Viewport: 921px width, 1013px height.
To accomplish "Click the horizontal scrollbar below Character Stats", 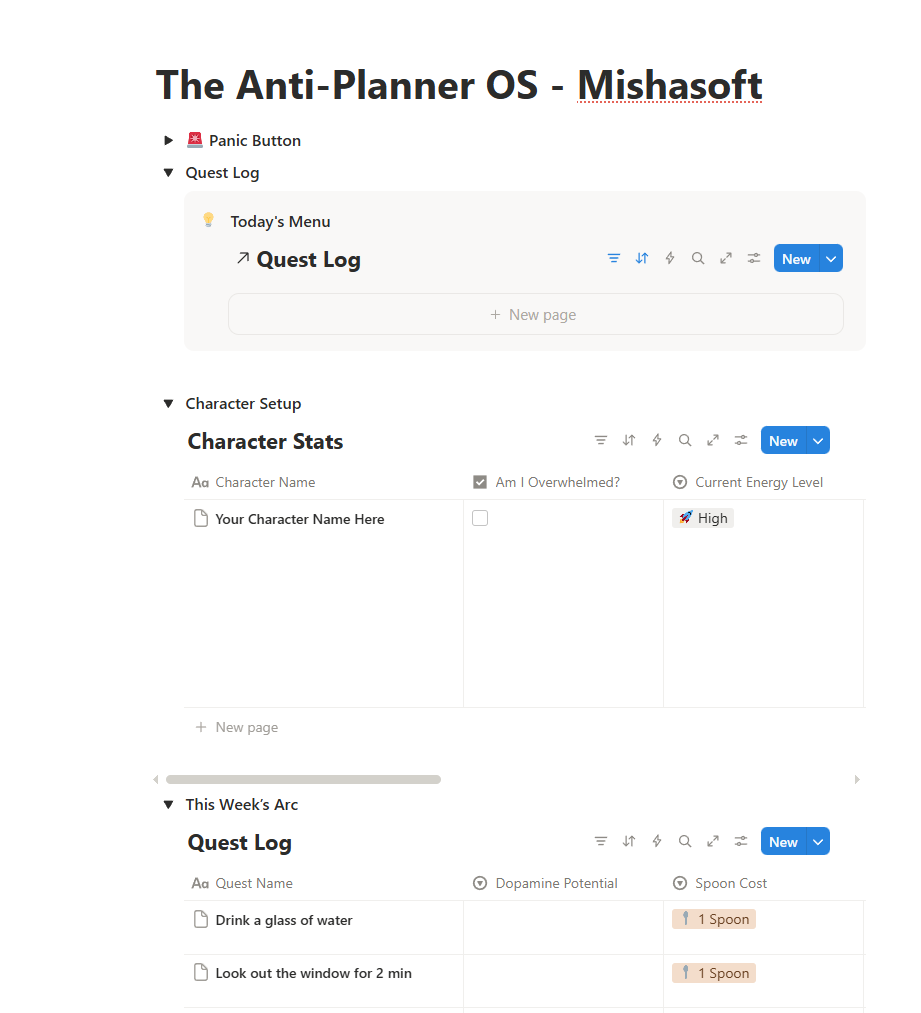I will click(x=304, y=780).
